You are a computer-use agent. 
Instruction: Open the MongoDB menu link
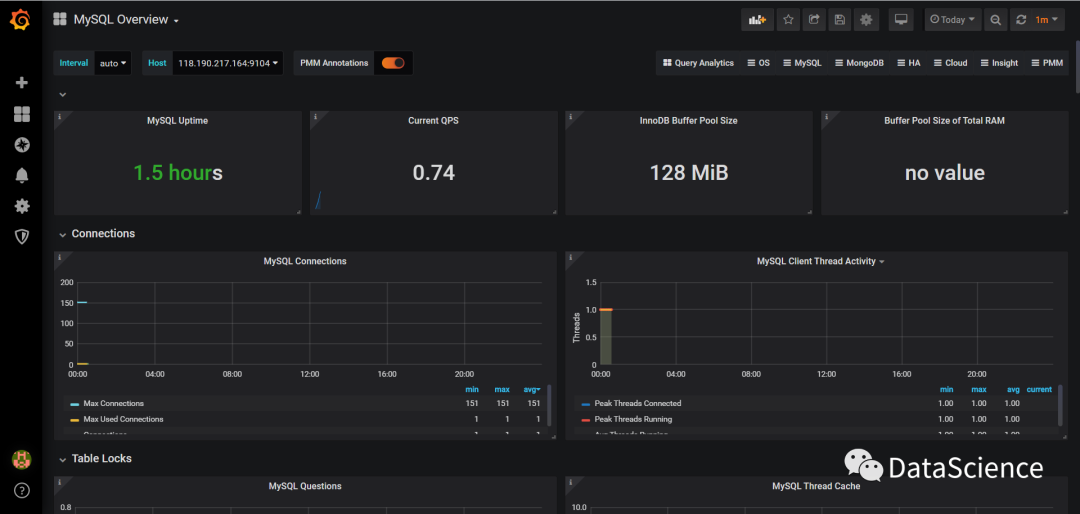click(860, 63)
